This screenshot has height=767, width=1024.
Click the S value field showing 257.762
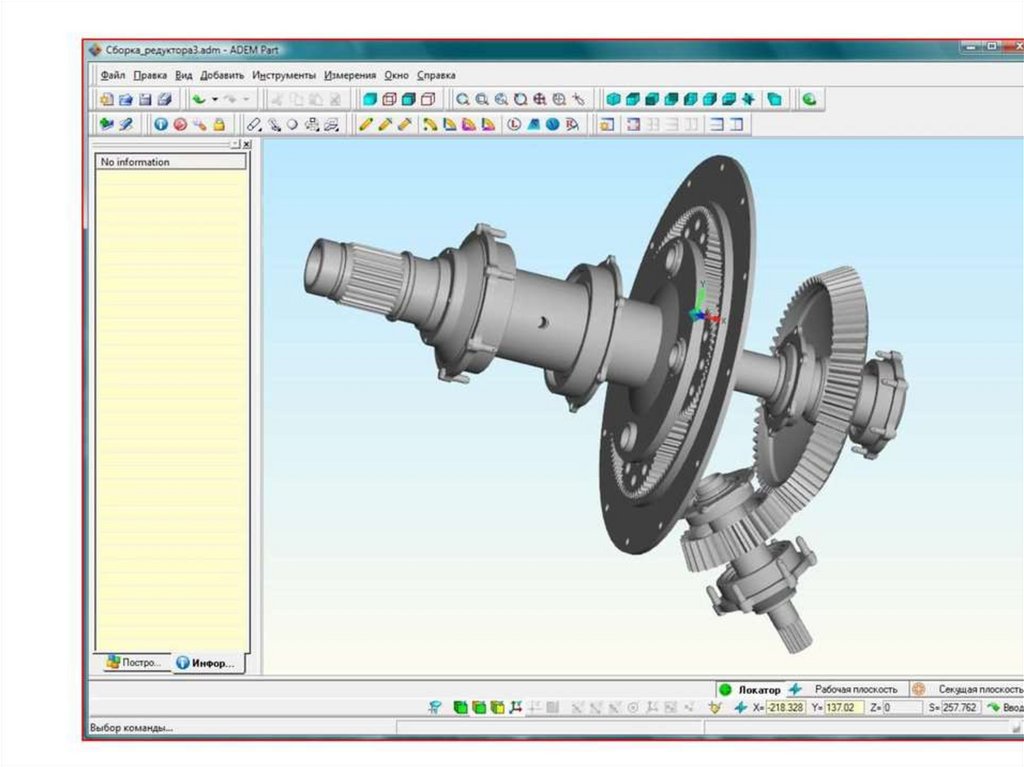pyautogui.click(x=959, y=707)
